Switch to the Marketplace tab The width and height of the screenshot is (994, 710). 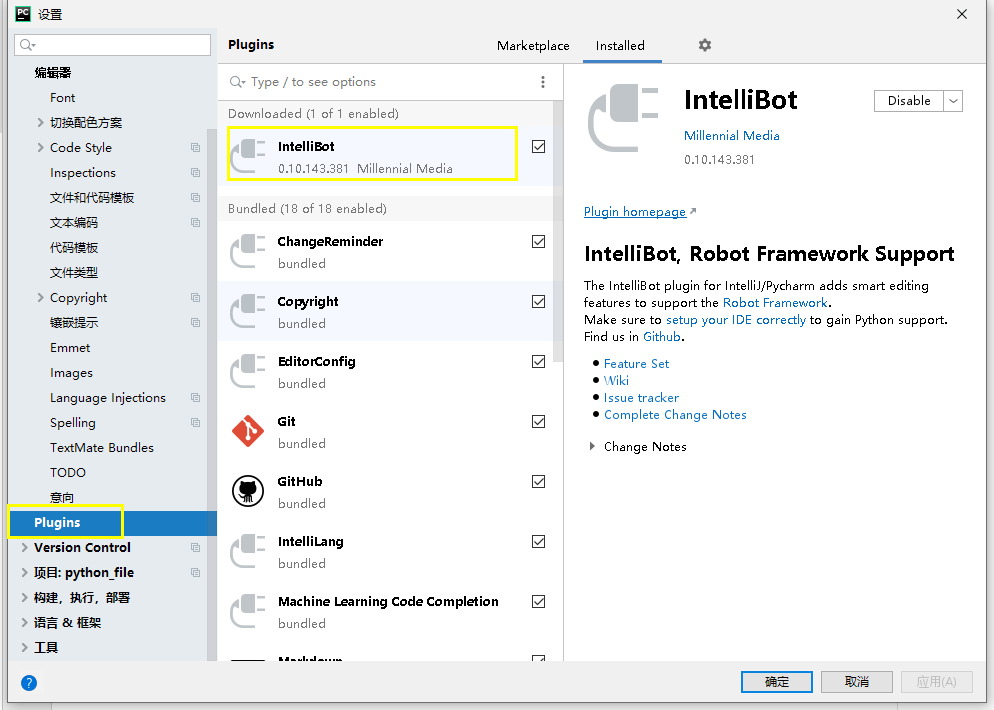coord(533,46)
